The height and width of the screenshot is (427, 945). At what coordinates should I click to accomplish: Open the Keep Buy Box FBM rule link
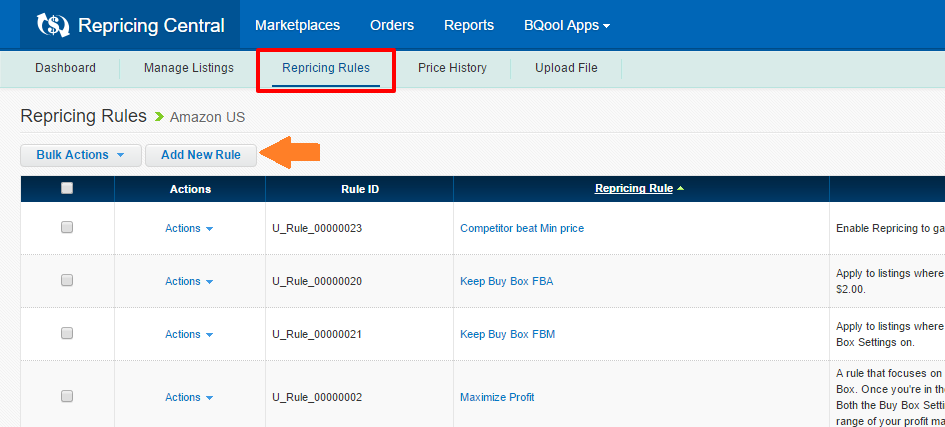(507, 334)
